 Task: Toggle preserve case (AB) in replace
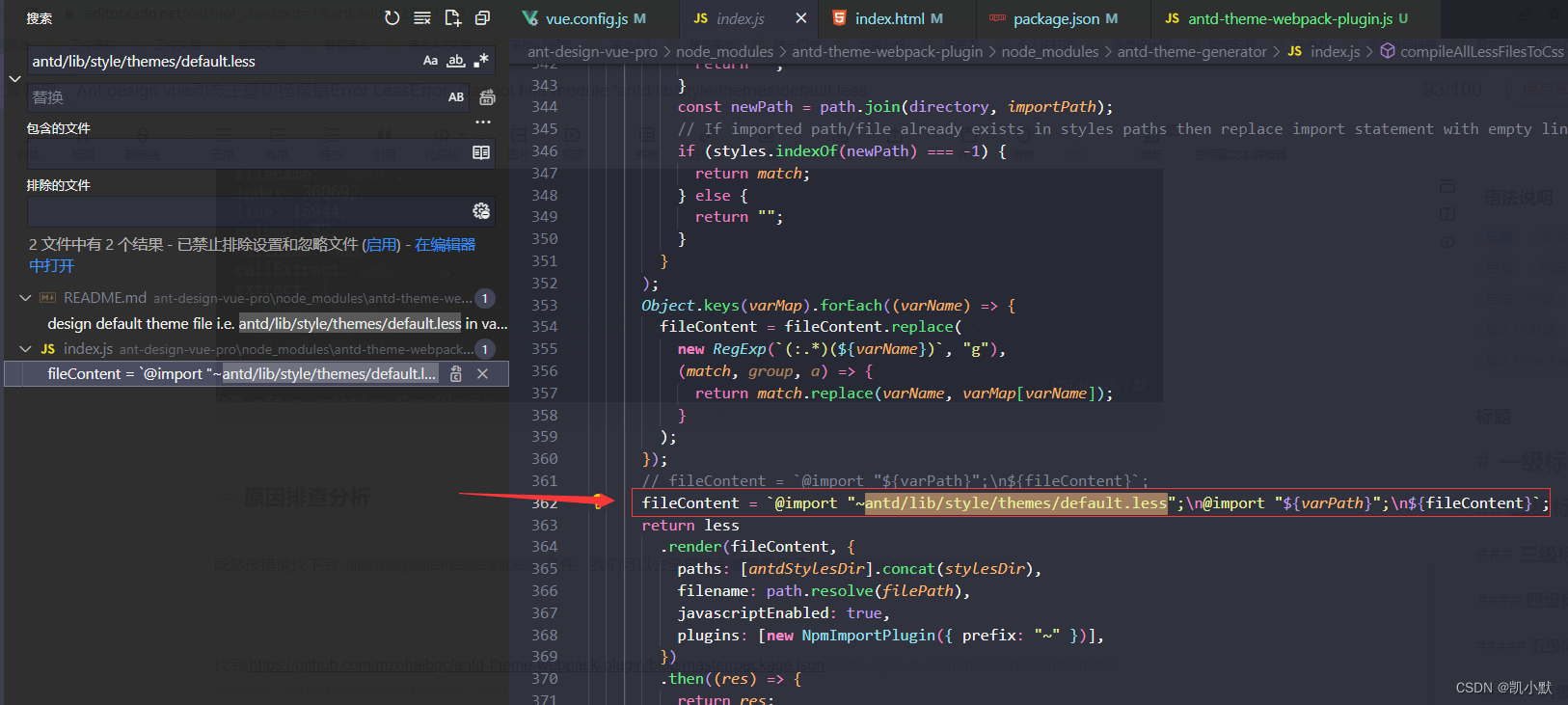click(x=456, y=97)
